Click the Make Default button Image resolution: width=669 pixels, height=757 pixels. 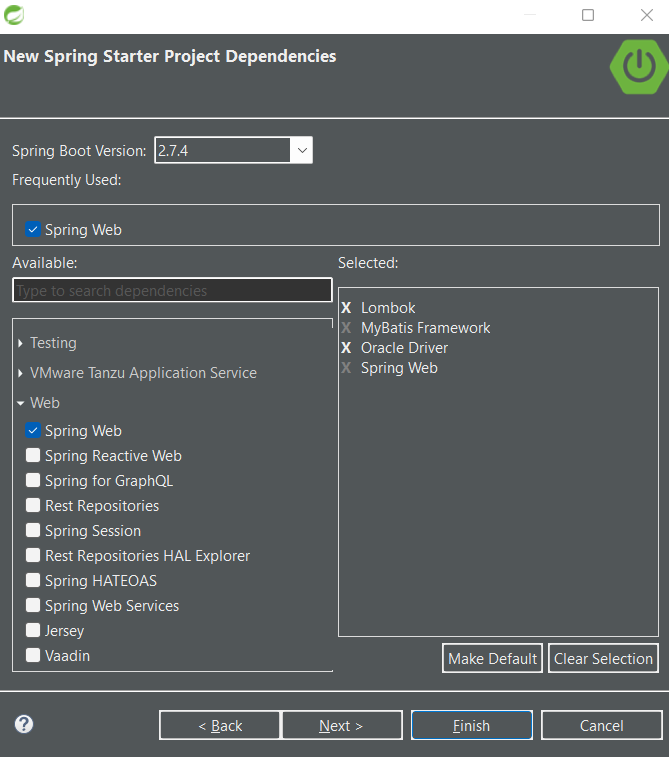click(492, 658)
